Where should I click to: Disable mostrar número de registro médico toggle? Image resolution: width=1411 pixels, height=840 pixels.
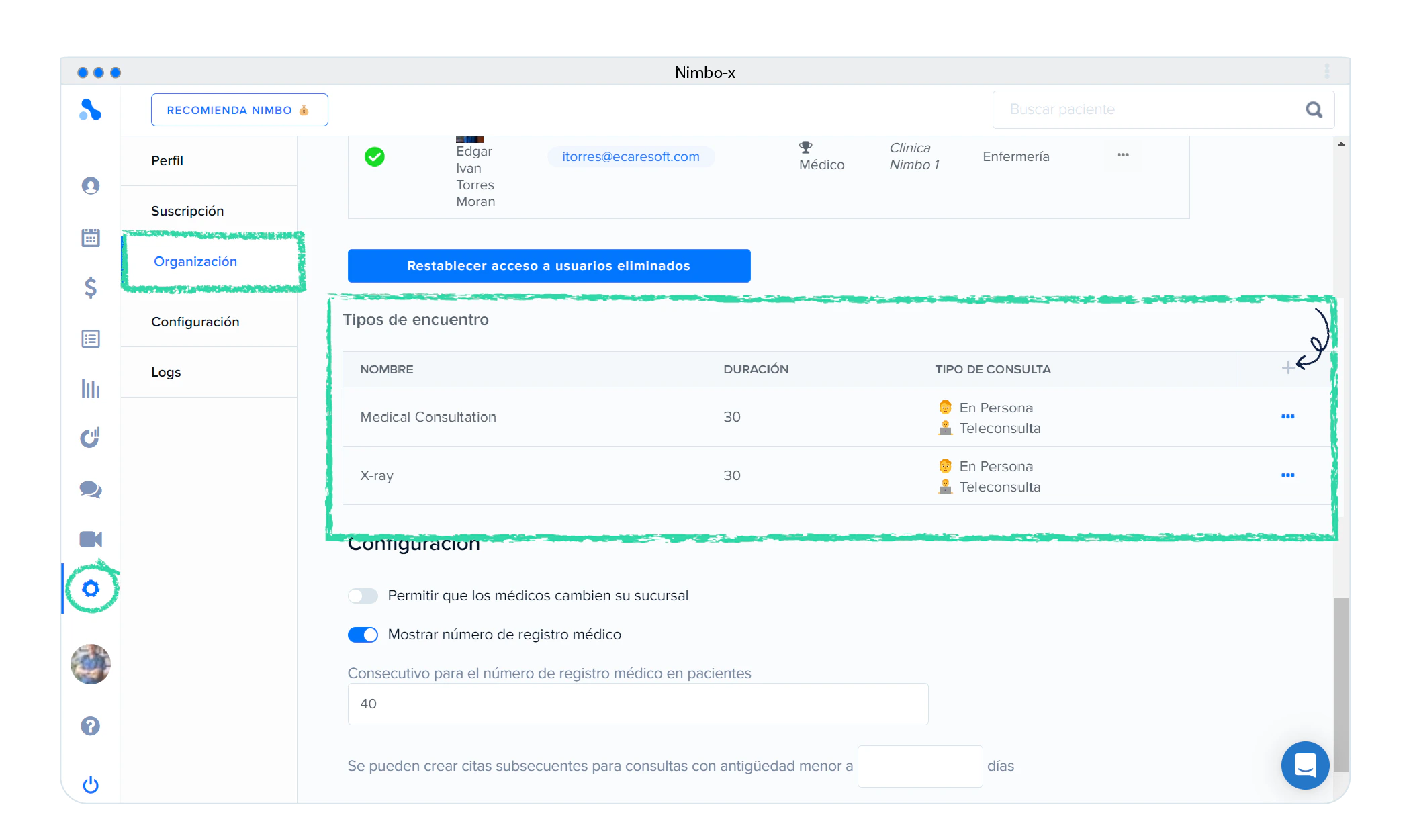pos(363,635)
